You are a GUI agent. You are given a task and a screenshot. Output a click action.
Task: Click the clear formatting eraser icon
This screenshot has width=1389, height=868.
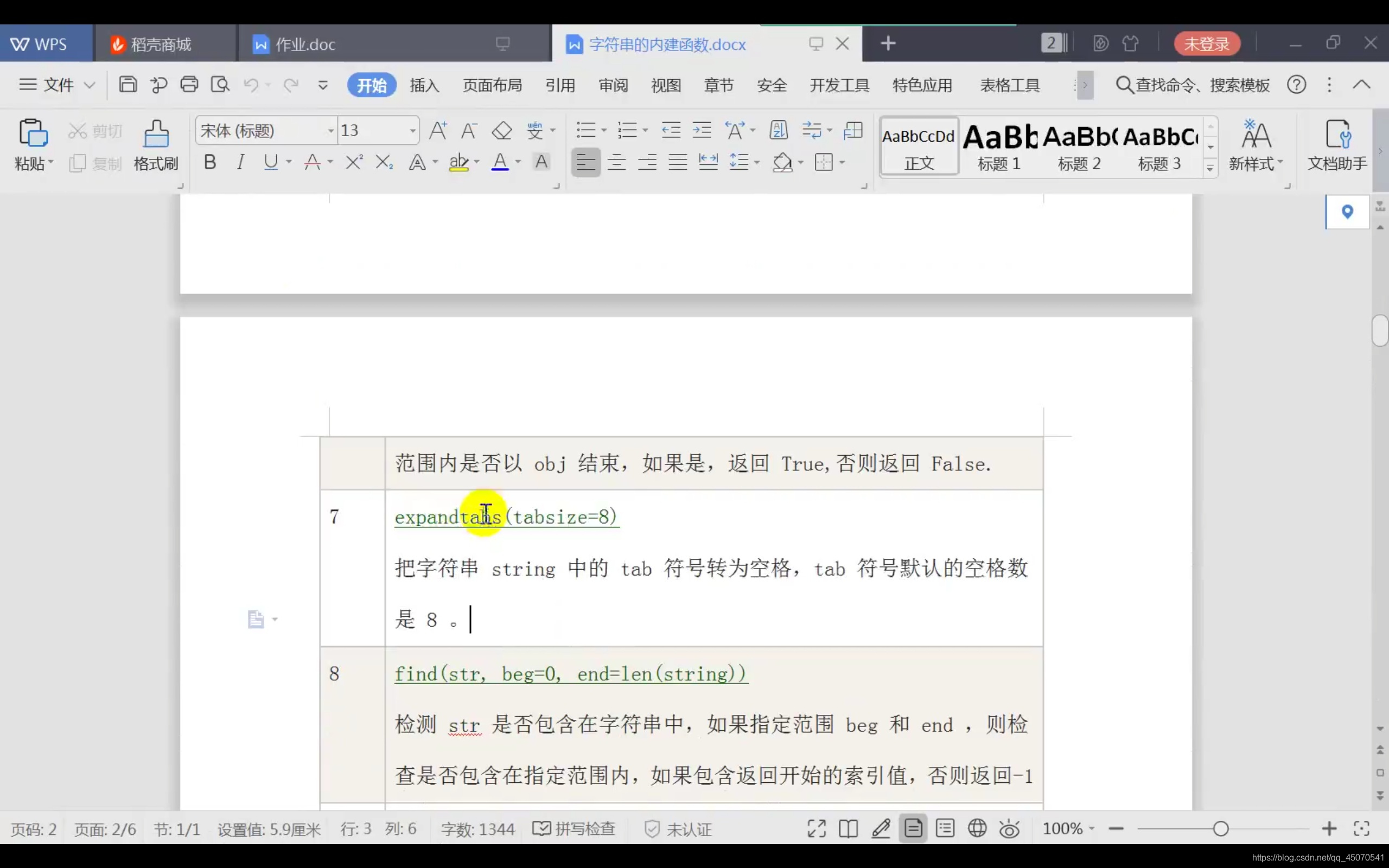click(x=502, y=131)
